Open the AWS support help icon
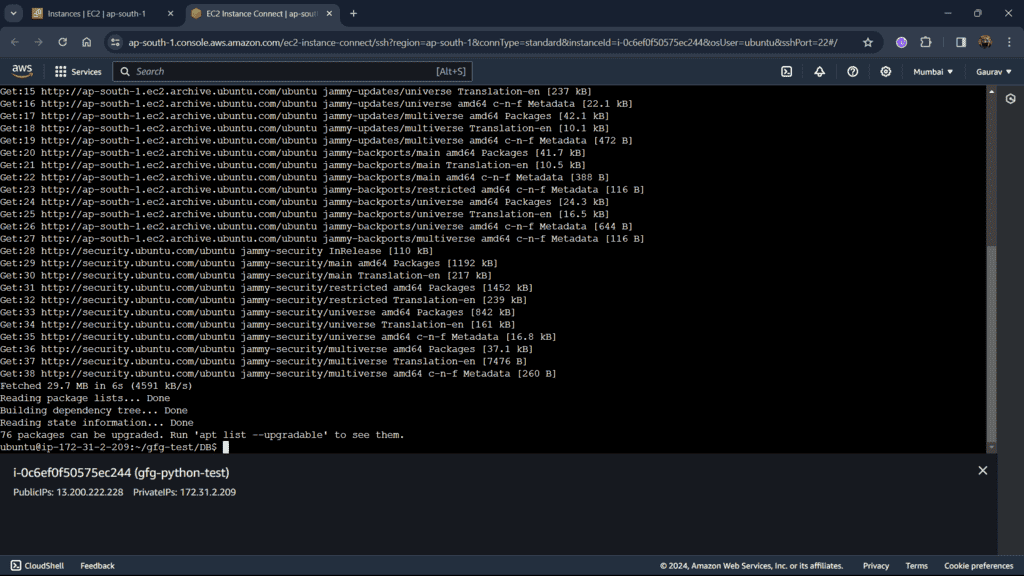The image size is (1024, 576). (x=852, y=72)
